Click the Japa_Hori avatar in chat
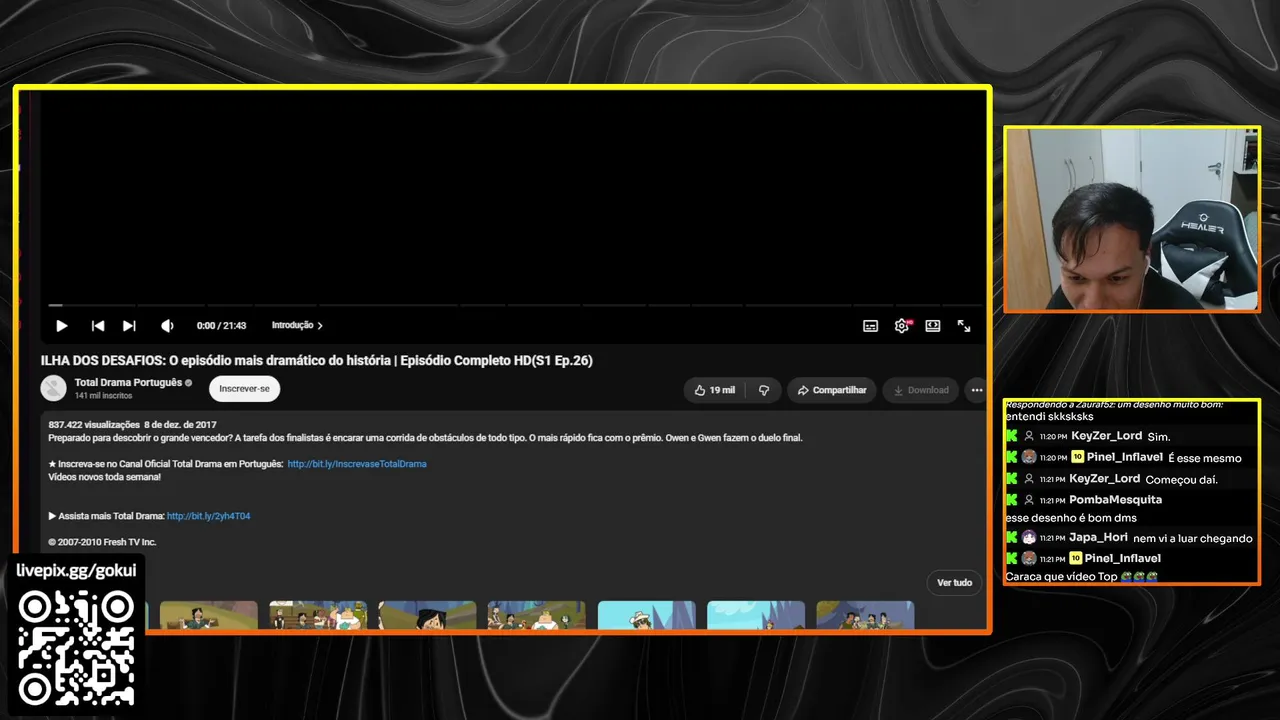This screenshot has width=1280, height=720. pos(1029,537)
